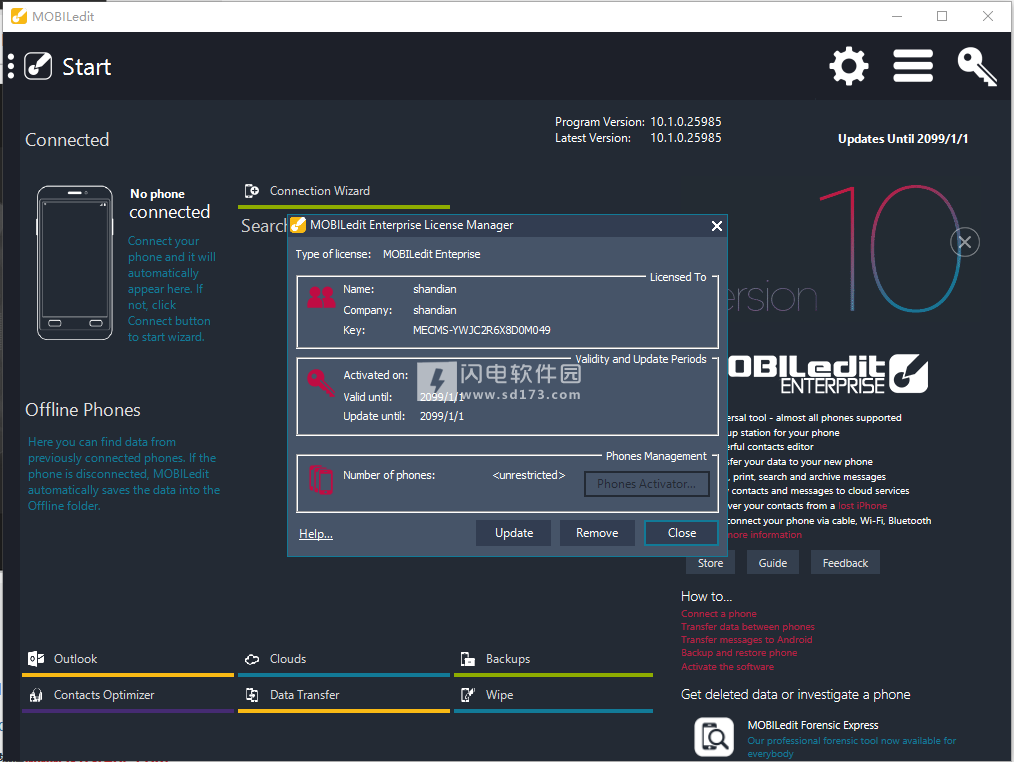Screen dimensions: 1014x762
Task: Click the 'No phone connected' text
Action: tap(169, 204)
